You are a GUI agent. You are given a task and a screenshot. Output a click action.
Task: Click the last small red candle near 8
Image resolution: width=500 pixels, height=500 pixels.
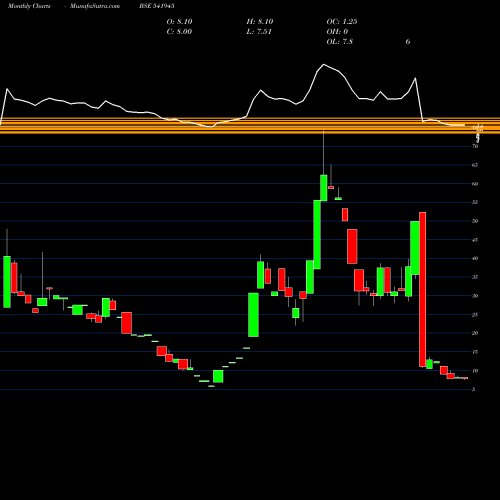click(x=464, y=378)
